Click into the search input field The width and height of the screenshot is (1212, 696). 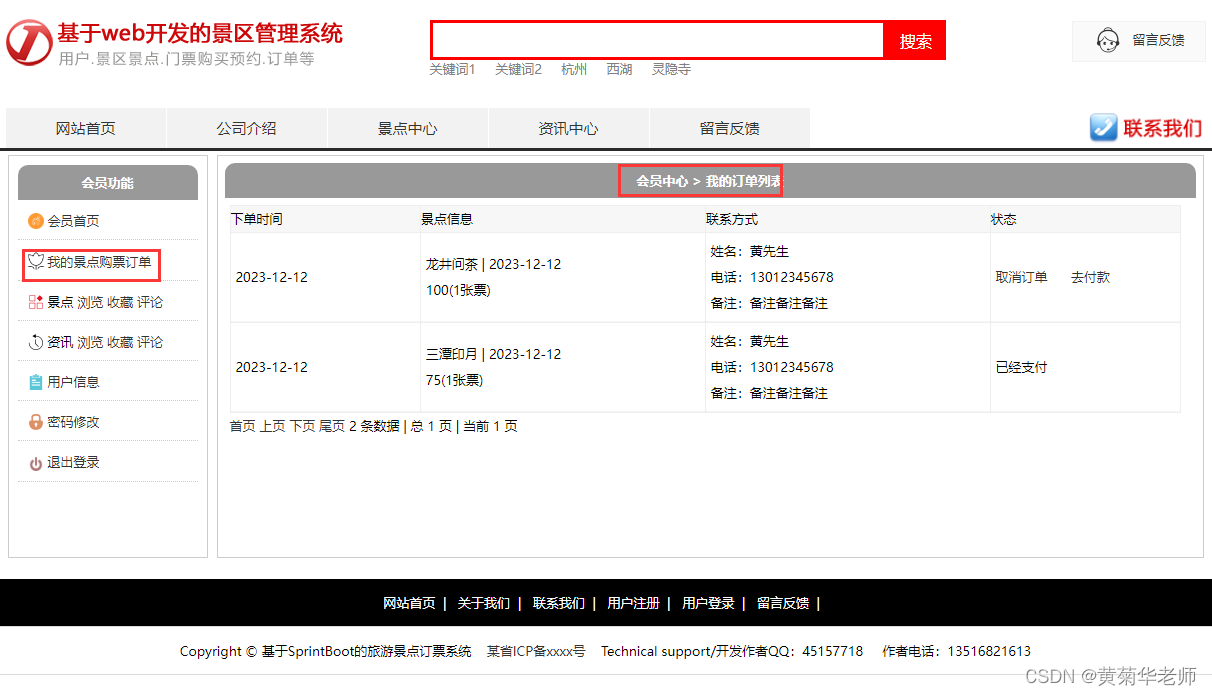point(658,40)
